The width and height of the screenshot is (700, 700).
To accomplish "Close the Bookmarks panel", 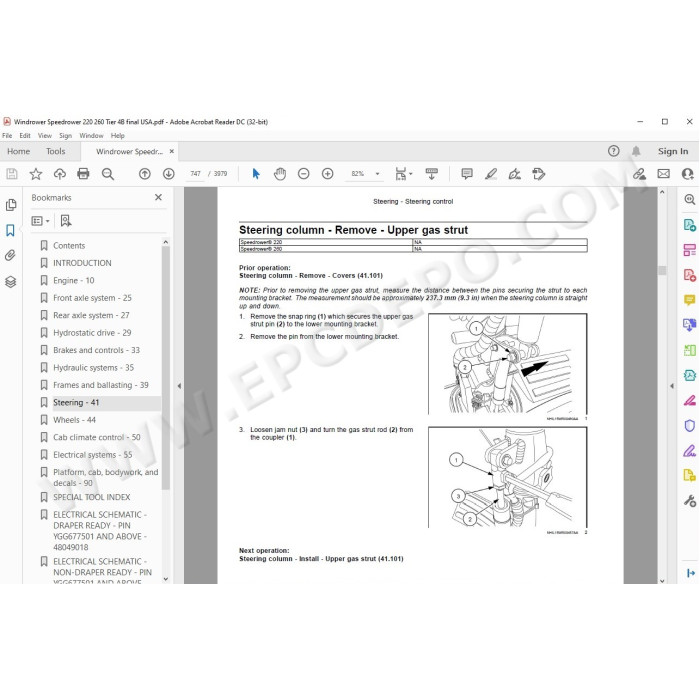I will [158, 197].
